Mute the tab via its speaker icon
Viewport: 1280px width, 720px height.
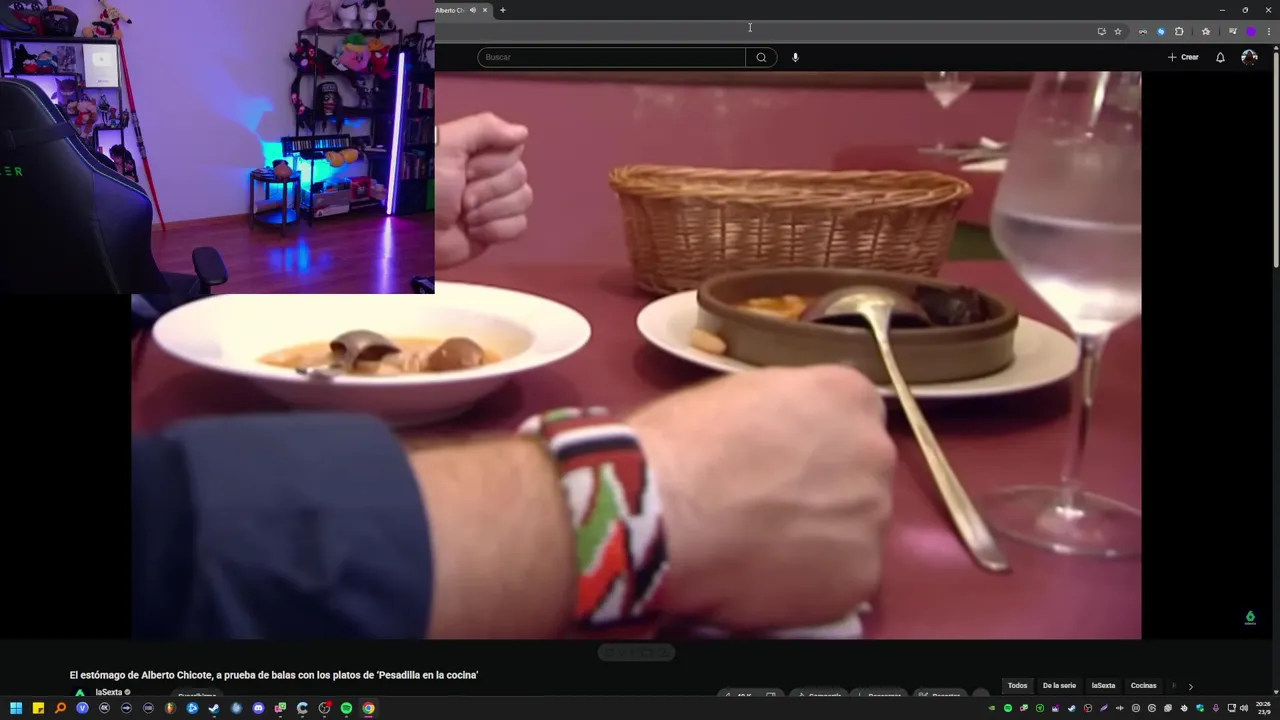pyautogui.click(x=473, y=10)
